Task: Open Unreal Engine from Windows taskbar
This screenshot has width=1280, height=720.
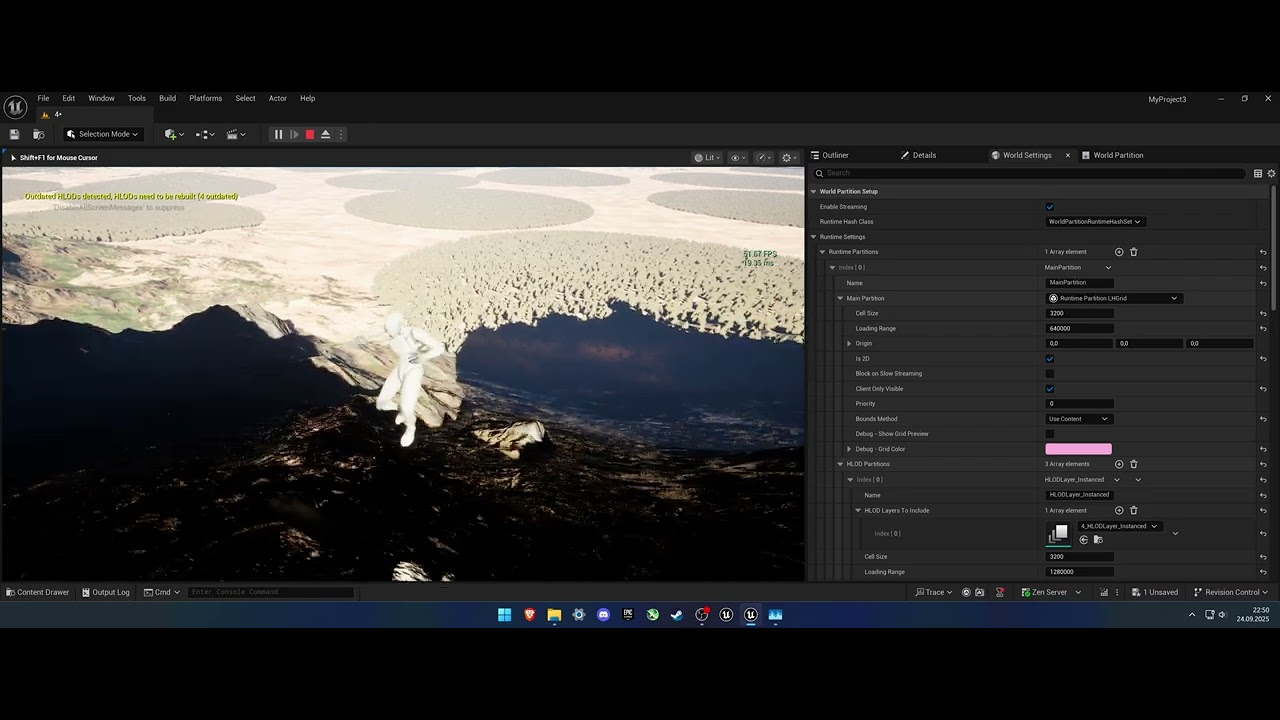Action: coord(726,615)
